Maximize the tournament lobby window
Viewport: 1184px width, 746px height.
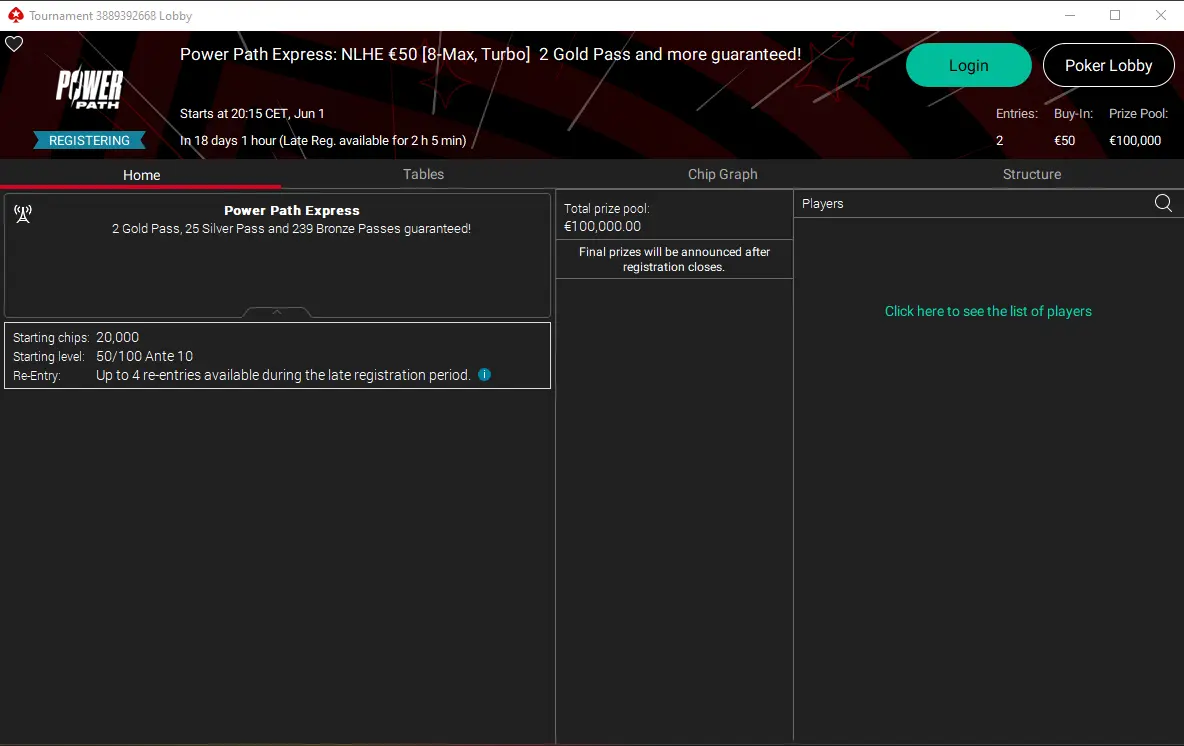tap(1115, 15)
